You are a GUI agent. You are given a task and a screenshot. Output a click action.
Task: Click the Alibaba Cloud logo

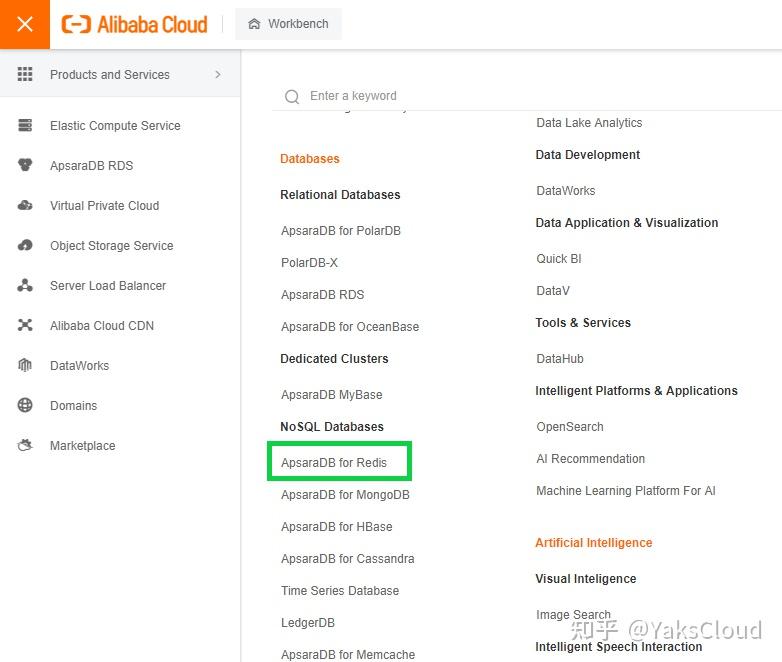135,24
